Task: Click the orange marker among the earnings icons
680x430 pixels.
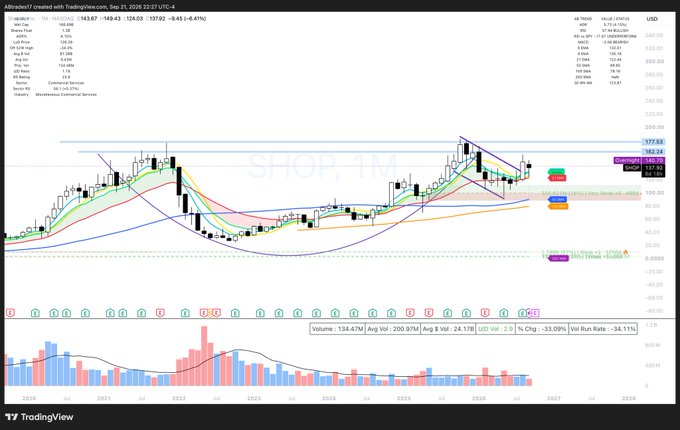Action: point(210,313)
